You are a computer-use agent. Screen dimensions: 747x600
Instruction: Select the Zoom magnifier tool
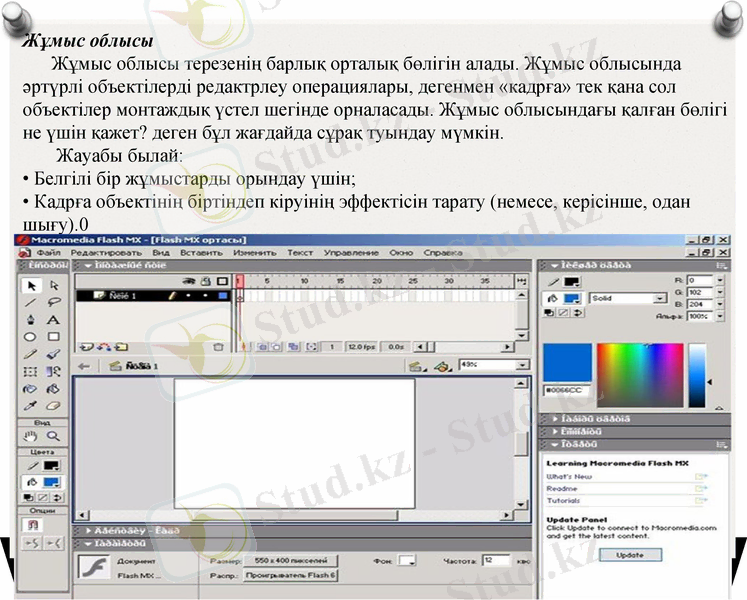point(53,436)
